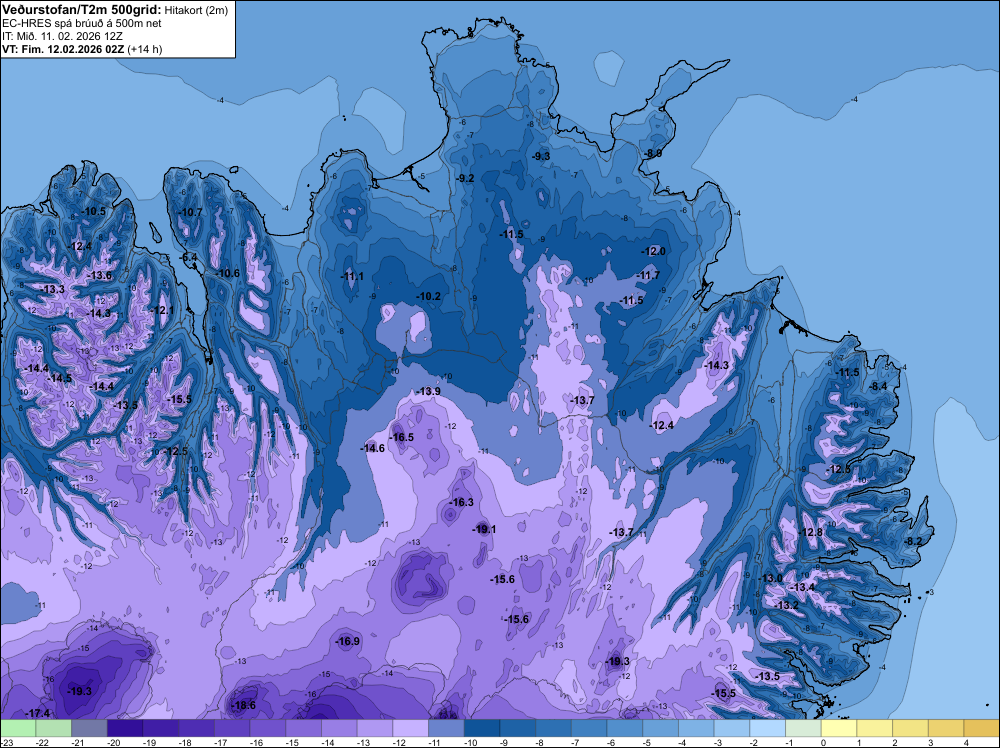Click the -16.5 temperature label

coord(402,437)
